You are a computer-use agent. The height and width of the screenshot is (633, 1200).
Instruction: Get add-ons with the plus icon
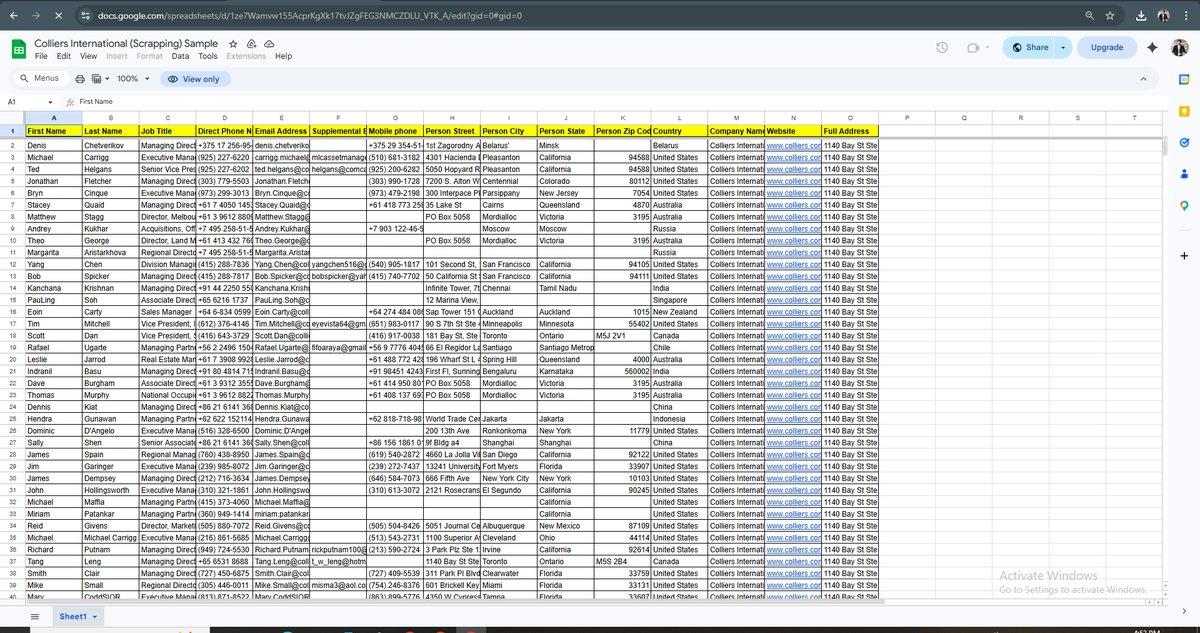[1183, 256]
